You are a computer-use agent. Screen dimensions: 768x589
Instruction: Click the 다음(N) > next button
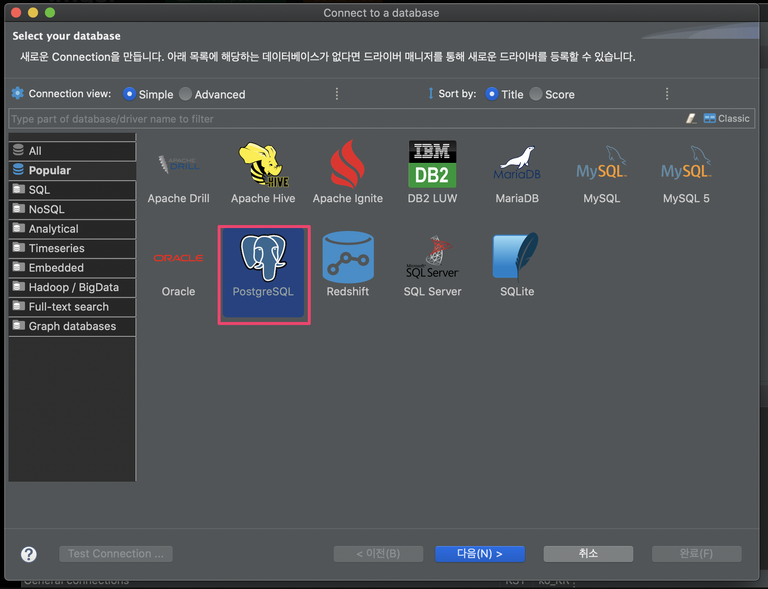click(480, 554)
